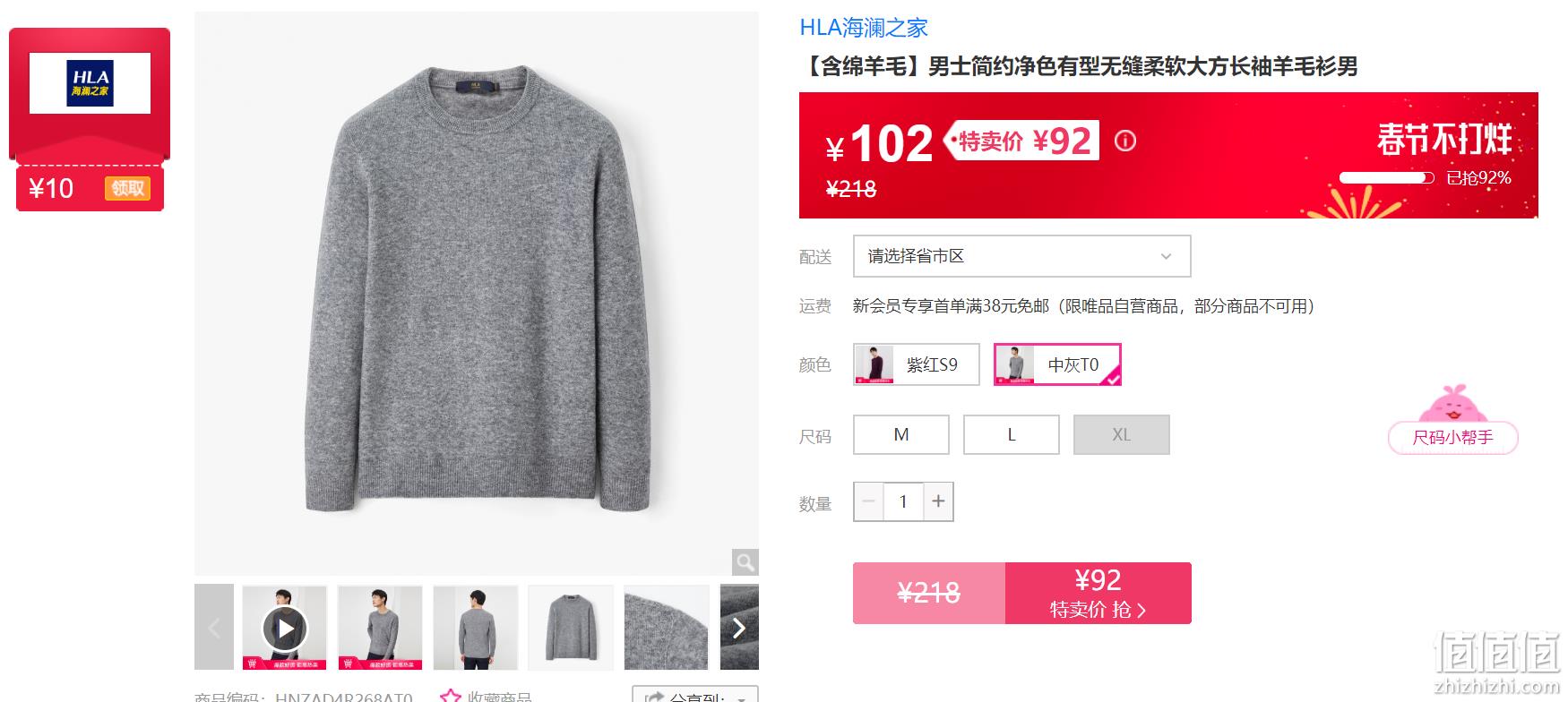Image resolution: width=1568 pixels, height=702 pixels.
Task: Claim the ¥10 coupon via 领取
Action: (127, 188)
